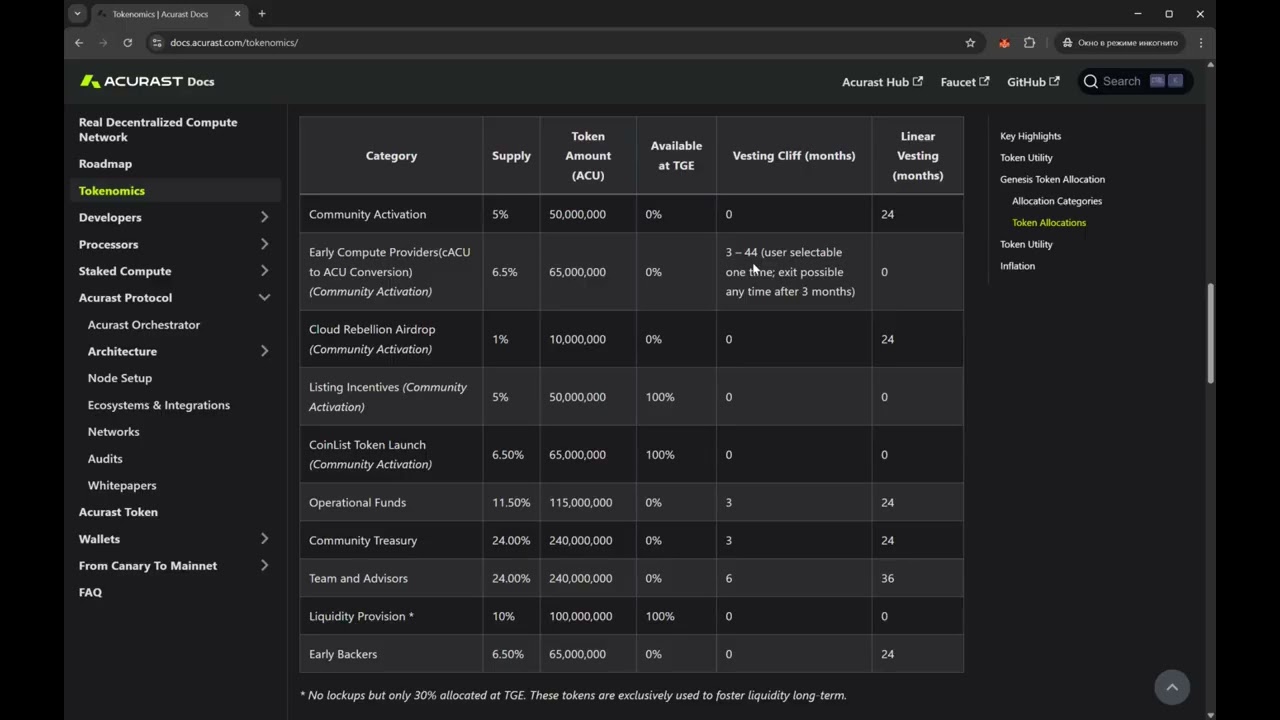
Task: Click the site info icon in address bar
Action: tap(156, 43)
